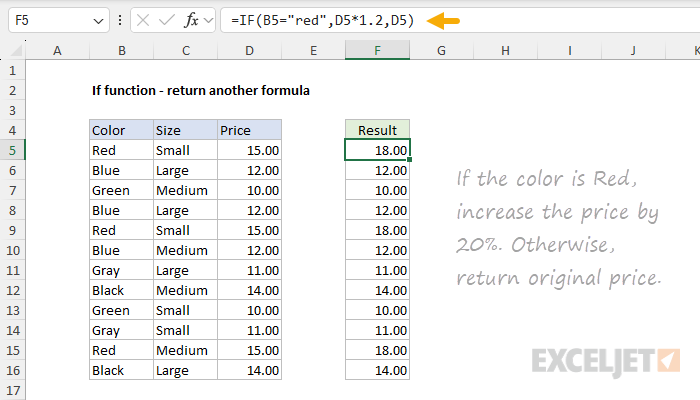Select 'Red' in row 15
Image resolution: width=700 pixels, height=400 pixels.
(121, 350)
